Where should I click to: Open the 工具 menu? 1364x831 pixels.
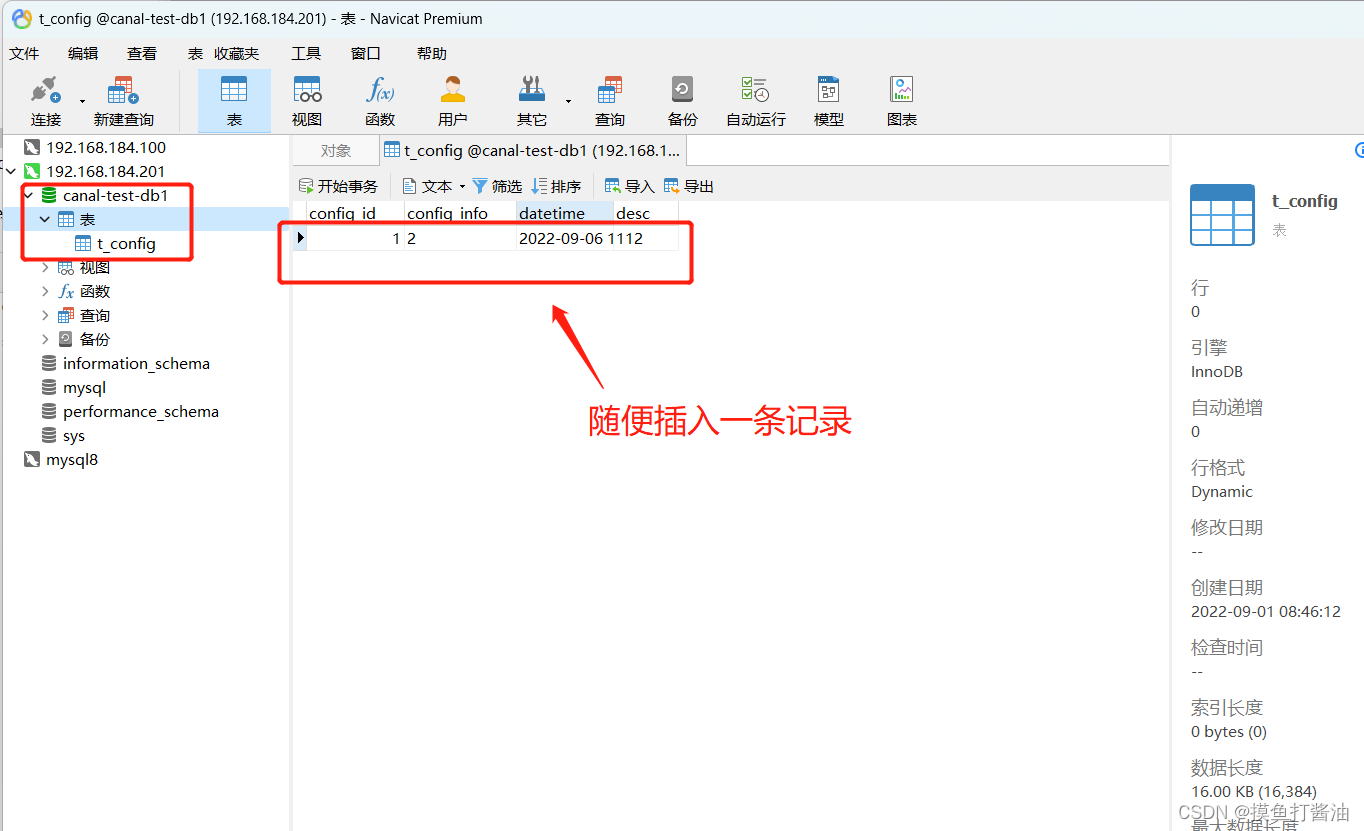306,53
